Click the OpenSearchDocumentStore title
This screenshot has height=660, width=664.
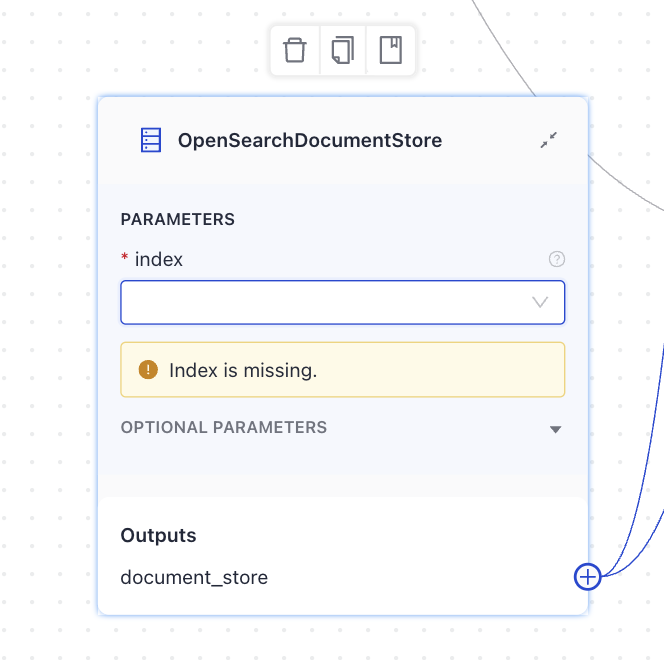pos(310,140)
